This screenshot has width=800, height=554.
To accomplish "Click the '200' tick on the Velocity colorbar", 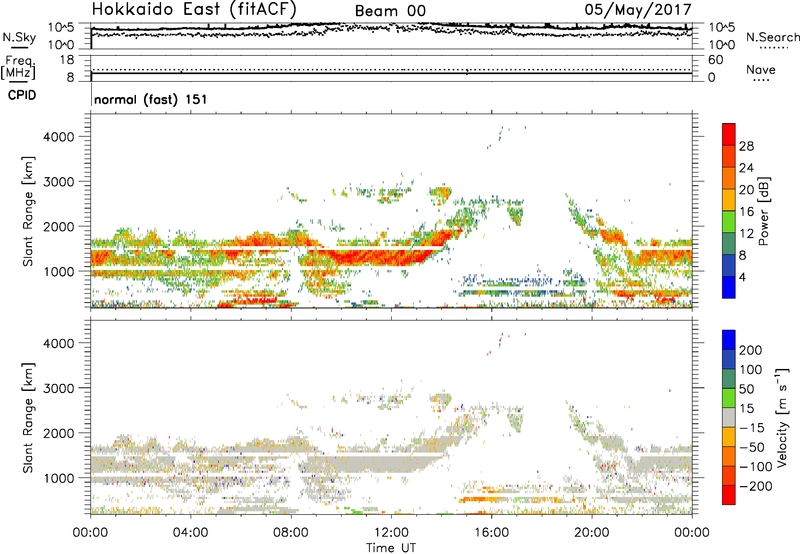I will pyautogui.click(x=751, y=350).
